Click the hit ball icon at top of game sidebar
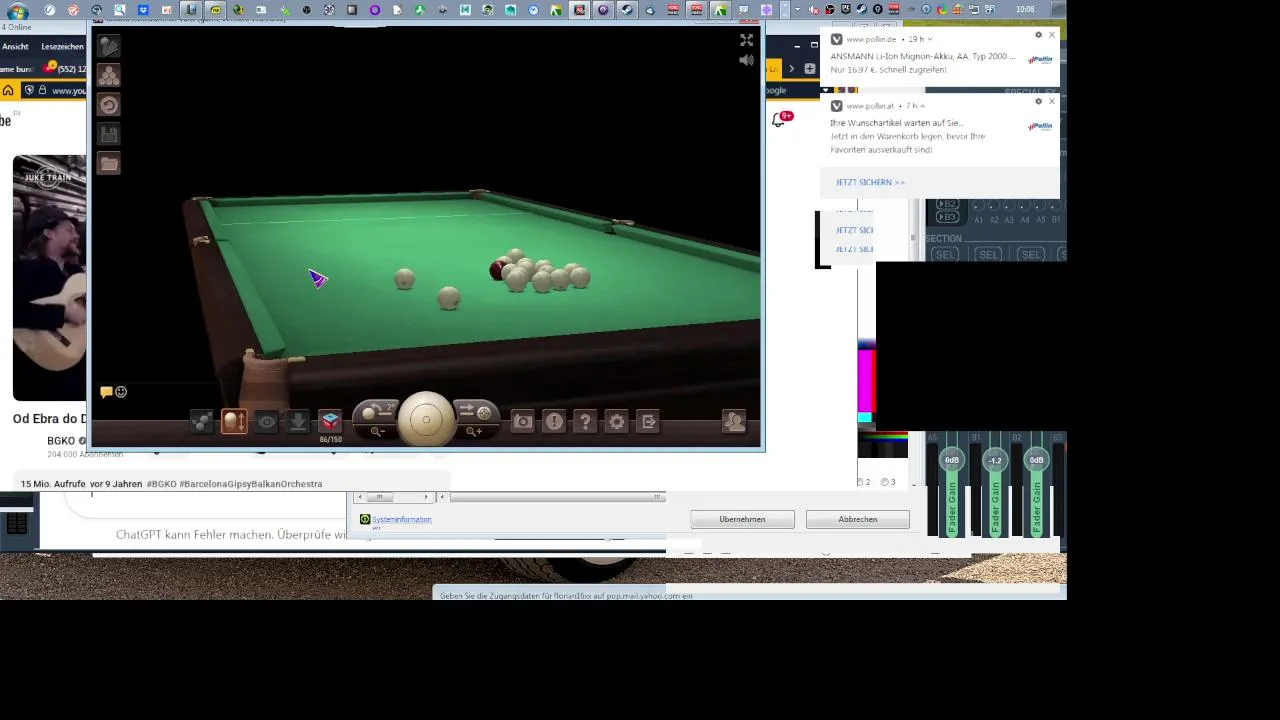The height and width of the screenshot is (720, 1280). click(x=108, y=46)
